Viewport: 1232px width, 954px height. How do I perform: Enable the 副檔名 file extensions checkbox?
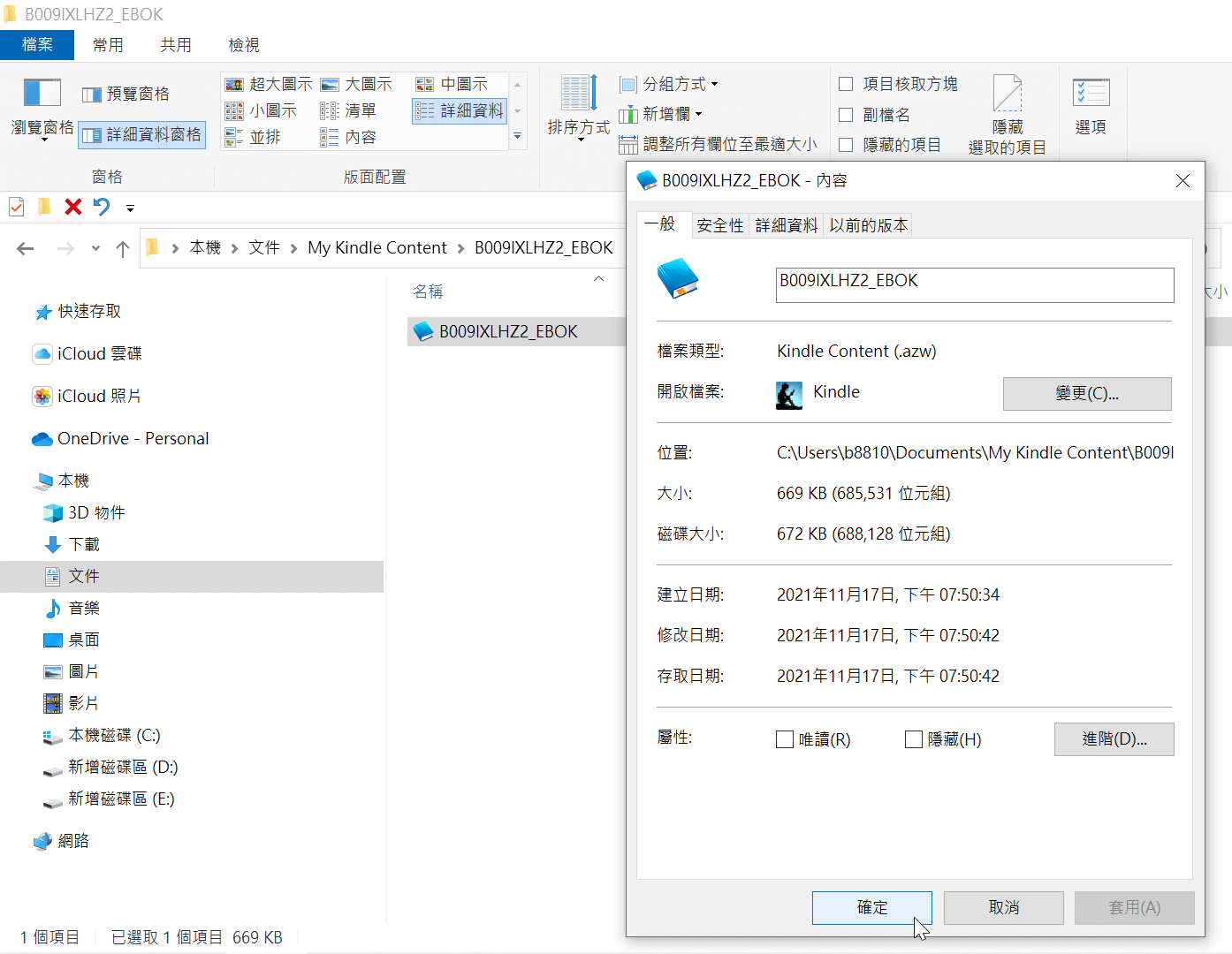point(846,115)
